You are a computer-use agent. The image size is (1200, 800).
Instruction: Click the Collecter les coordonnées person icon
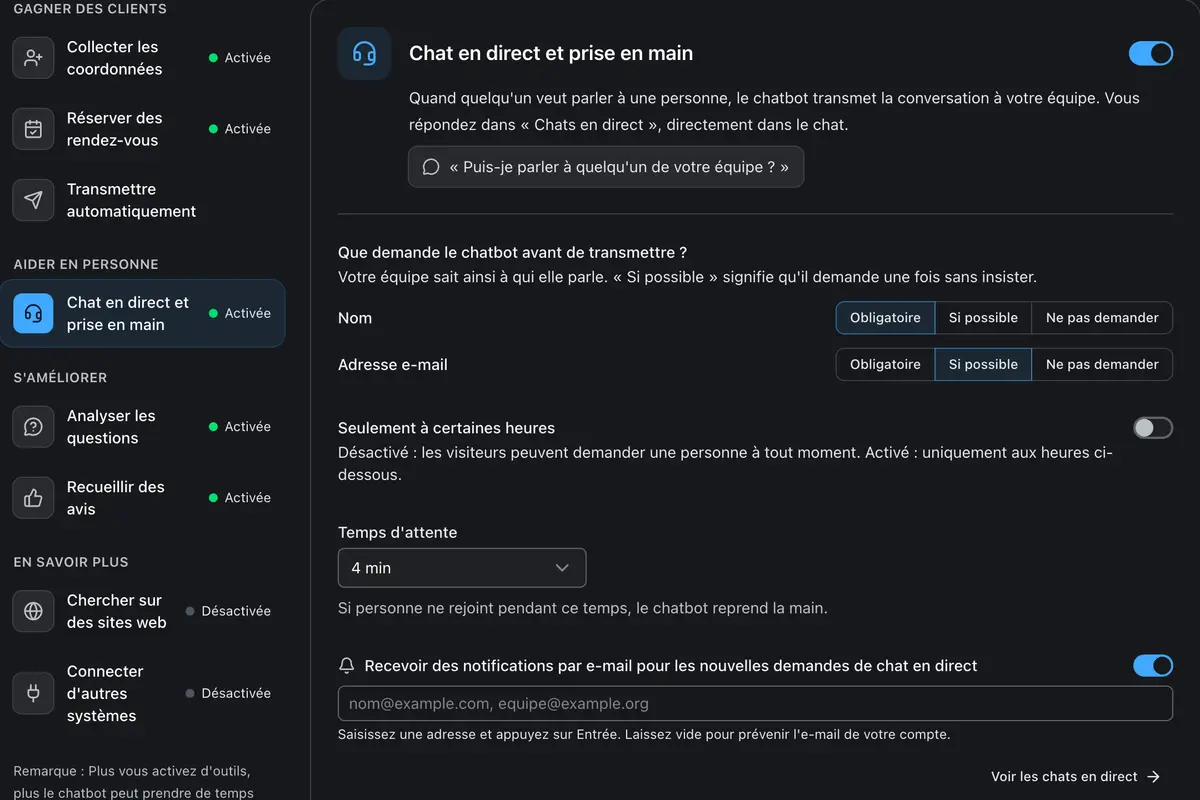pyautogui.click(x=33, y=58)
